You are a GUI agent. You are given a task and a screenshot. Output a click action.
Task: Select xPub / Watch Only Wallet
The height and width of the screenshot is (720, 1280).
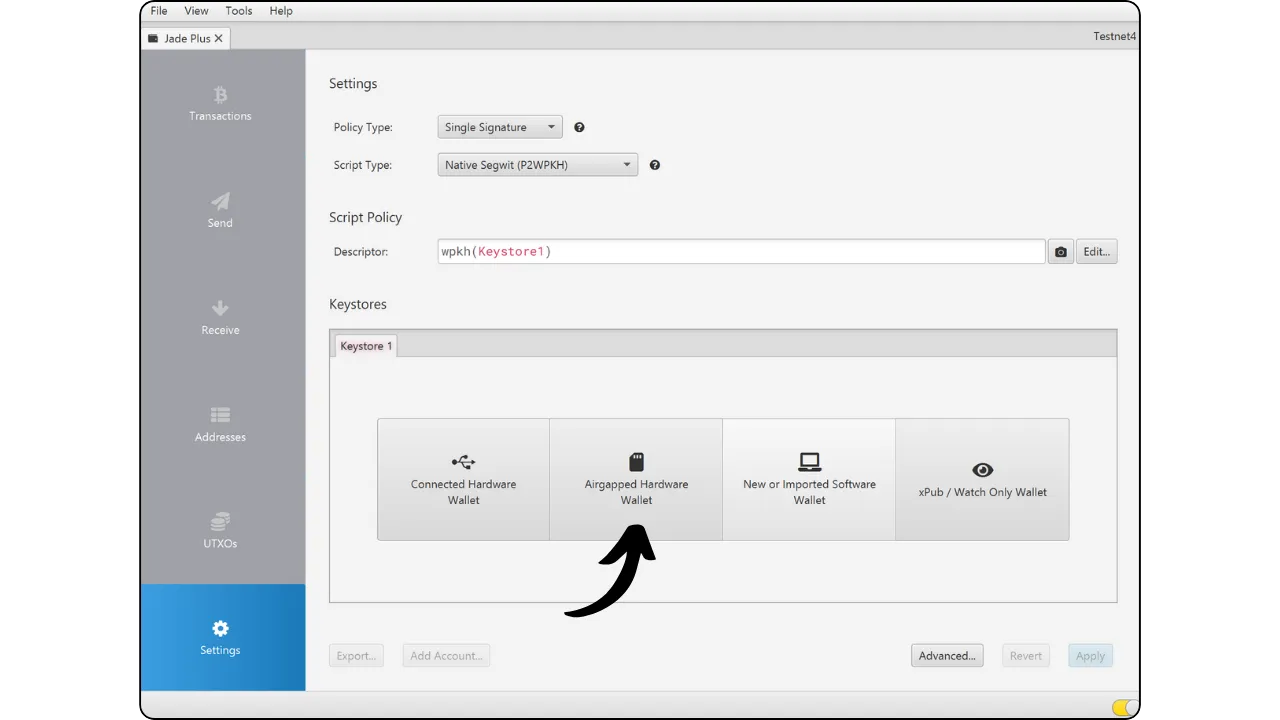click(982, 480)
